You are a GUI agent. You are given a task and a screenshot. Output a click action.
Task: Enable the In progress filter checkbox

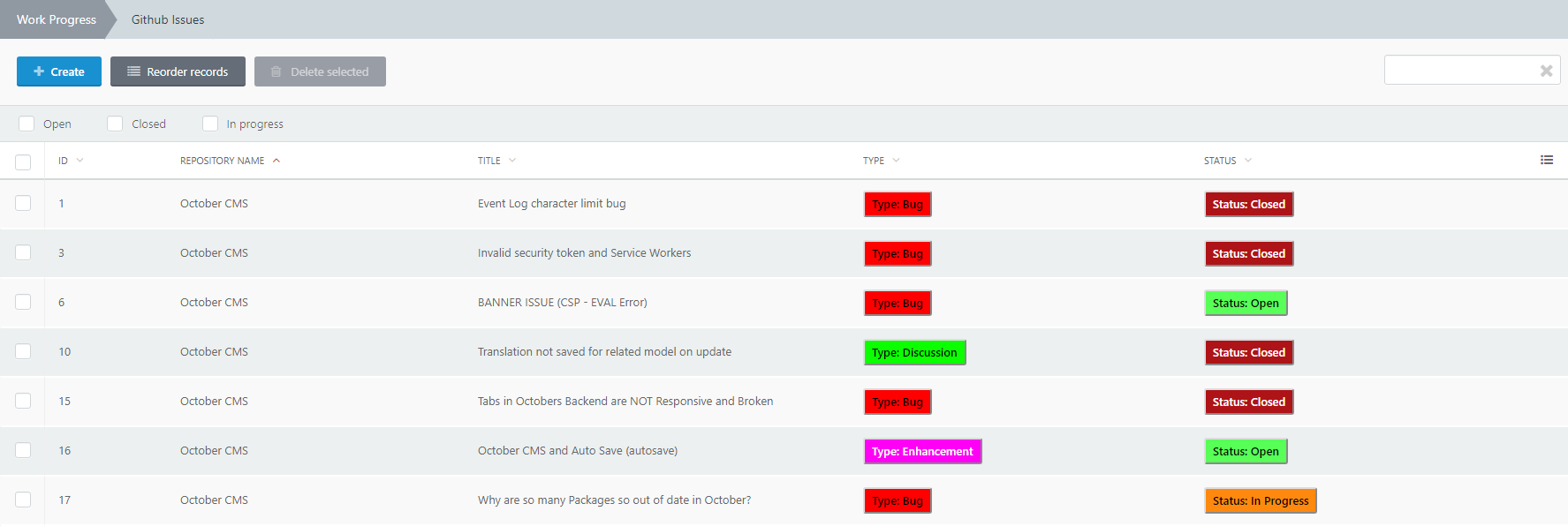[210, 124]
